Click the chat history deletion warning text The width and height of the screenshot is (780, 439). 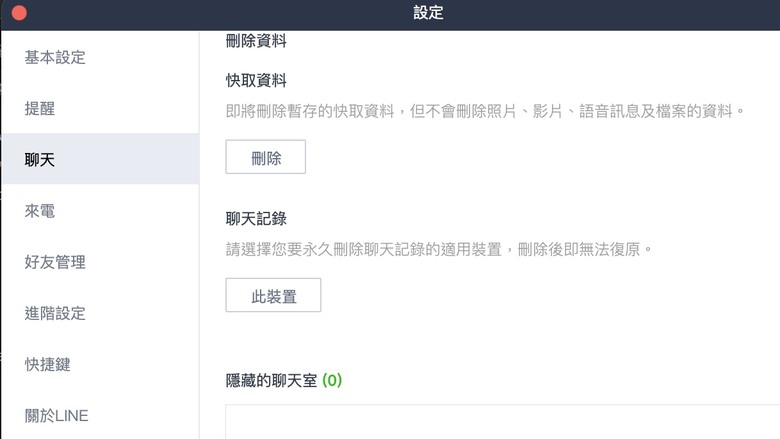click(x=439, y=249)
